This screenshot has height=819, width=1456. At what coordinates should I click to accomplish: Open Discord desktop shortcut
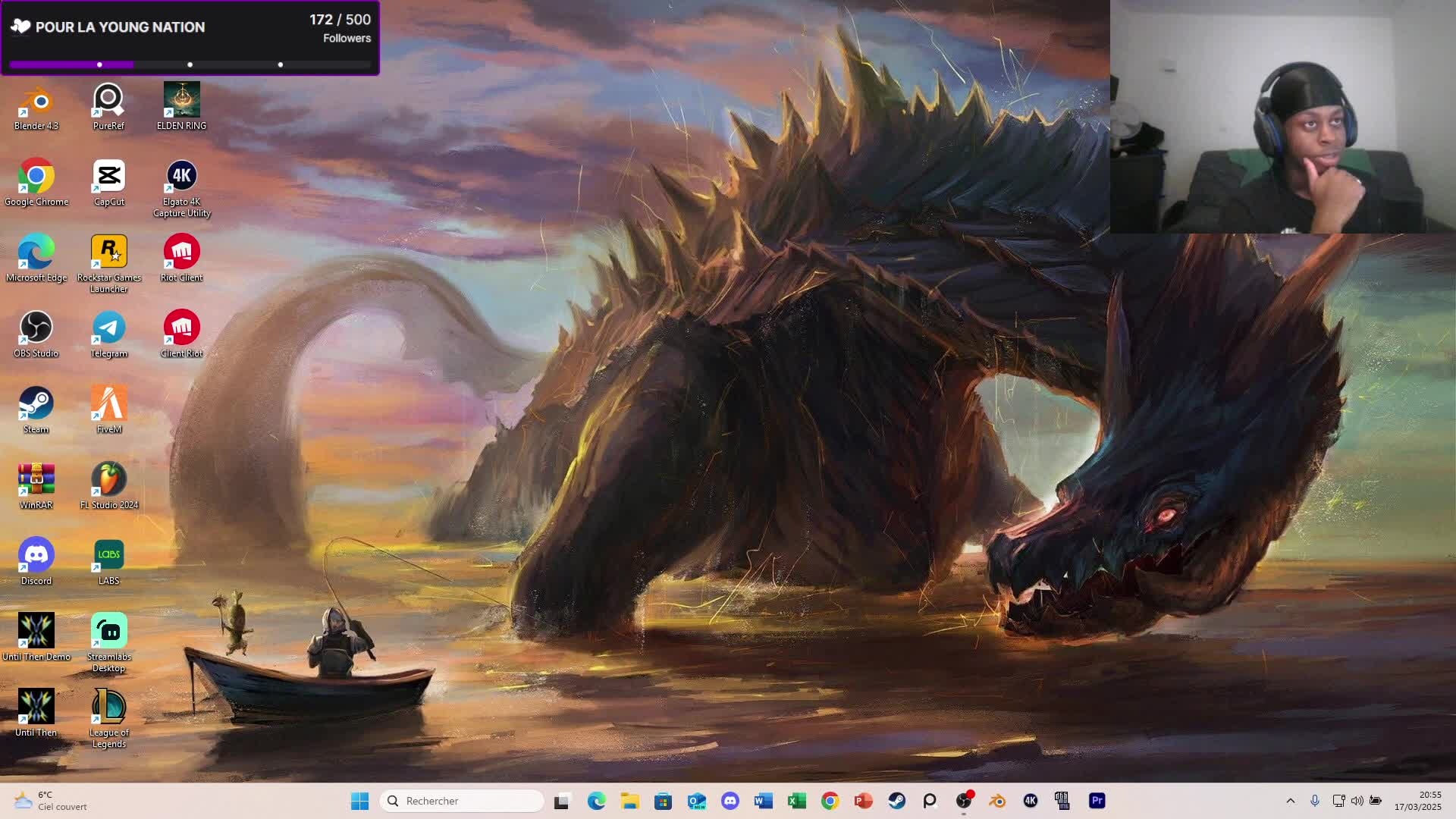pyautogui.click(x=36, y=562)
